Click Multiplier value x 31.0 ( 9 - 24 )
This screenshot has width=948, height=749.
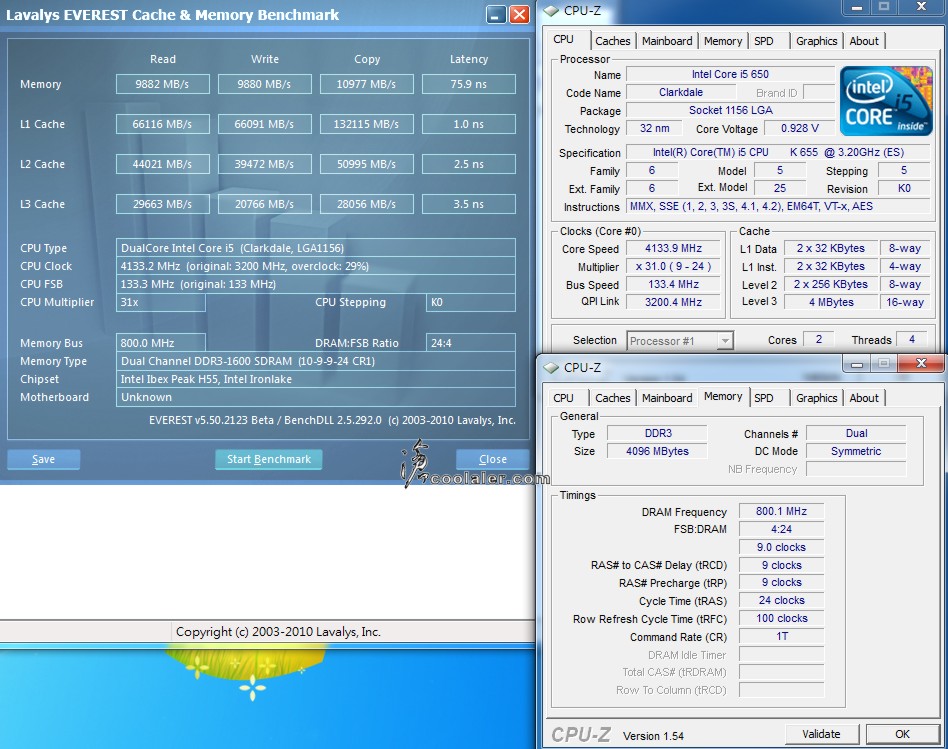click(674, 267)
